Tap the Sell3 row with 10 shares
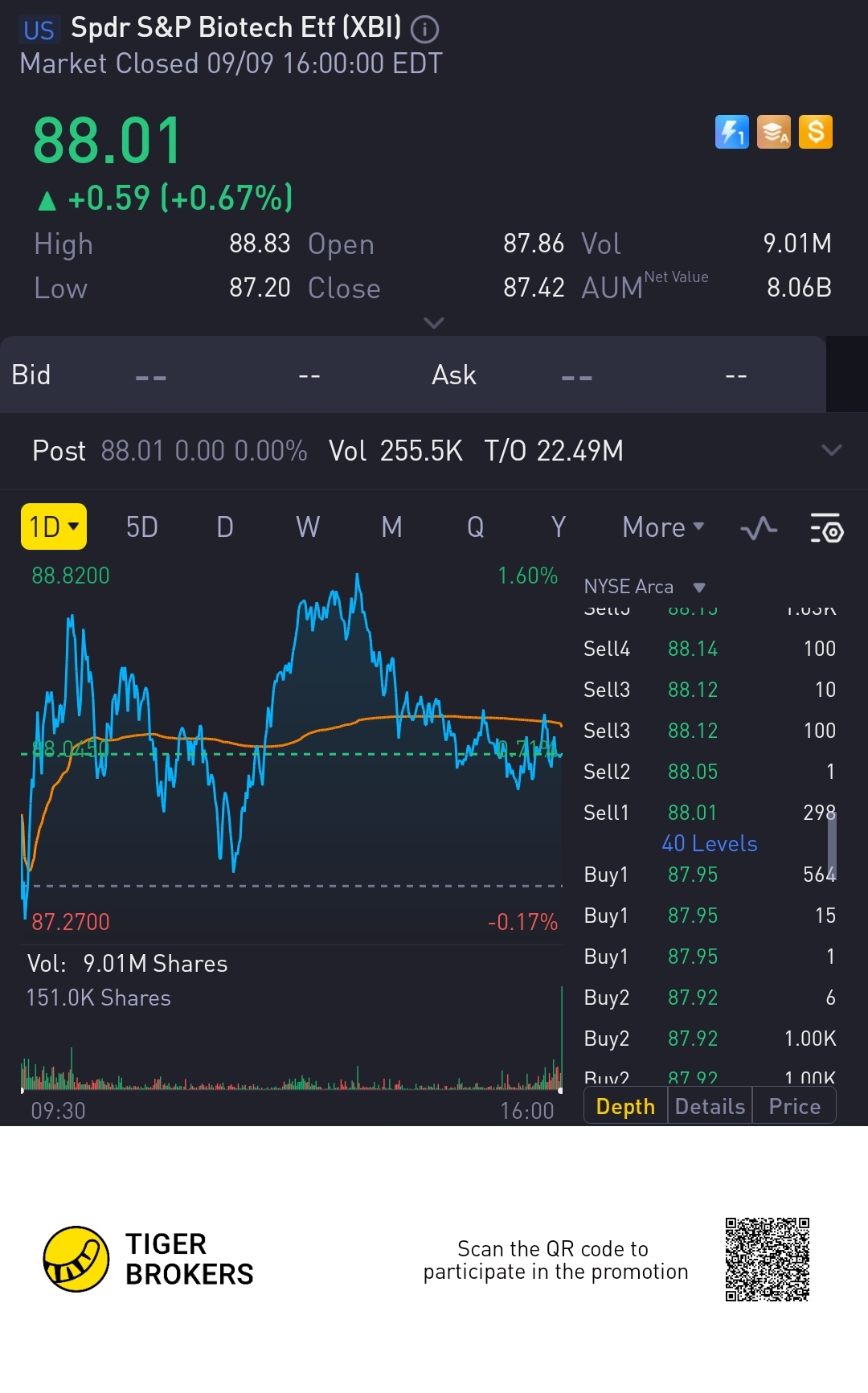 [x=710, y=690]
